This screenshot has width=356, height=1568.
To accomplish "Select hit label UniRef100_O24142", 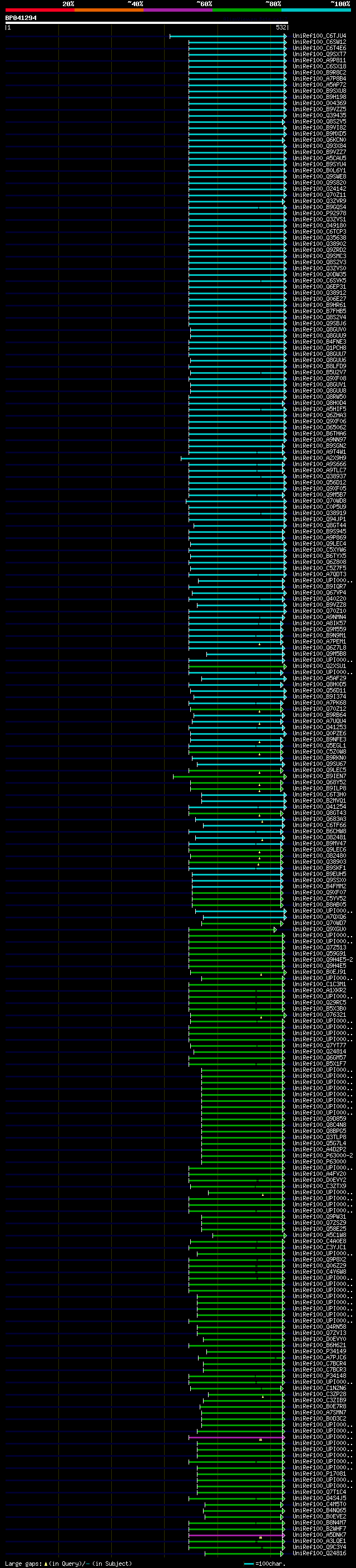I will tap(319, 189).
